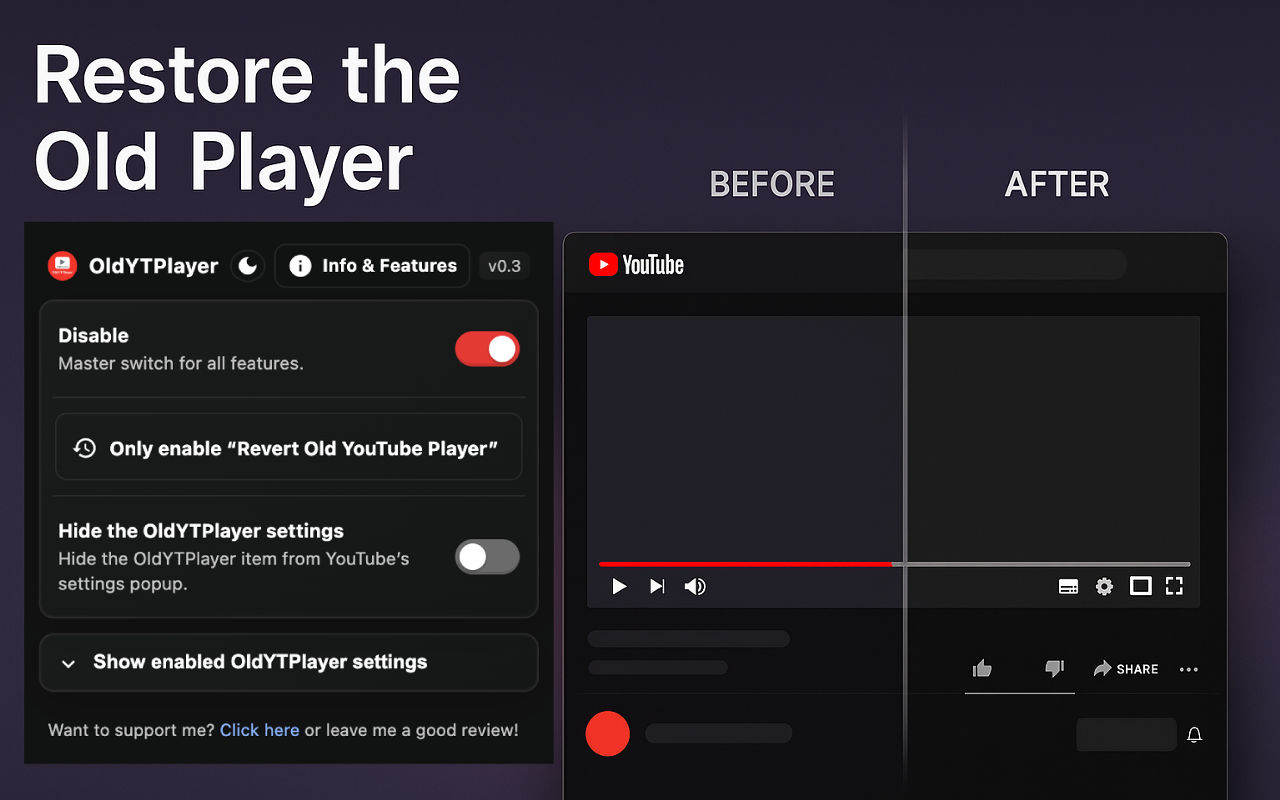Follow the Click here support link
This screenshot has width=1280, height=800.
259,730
